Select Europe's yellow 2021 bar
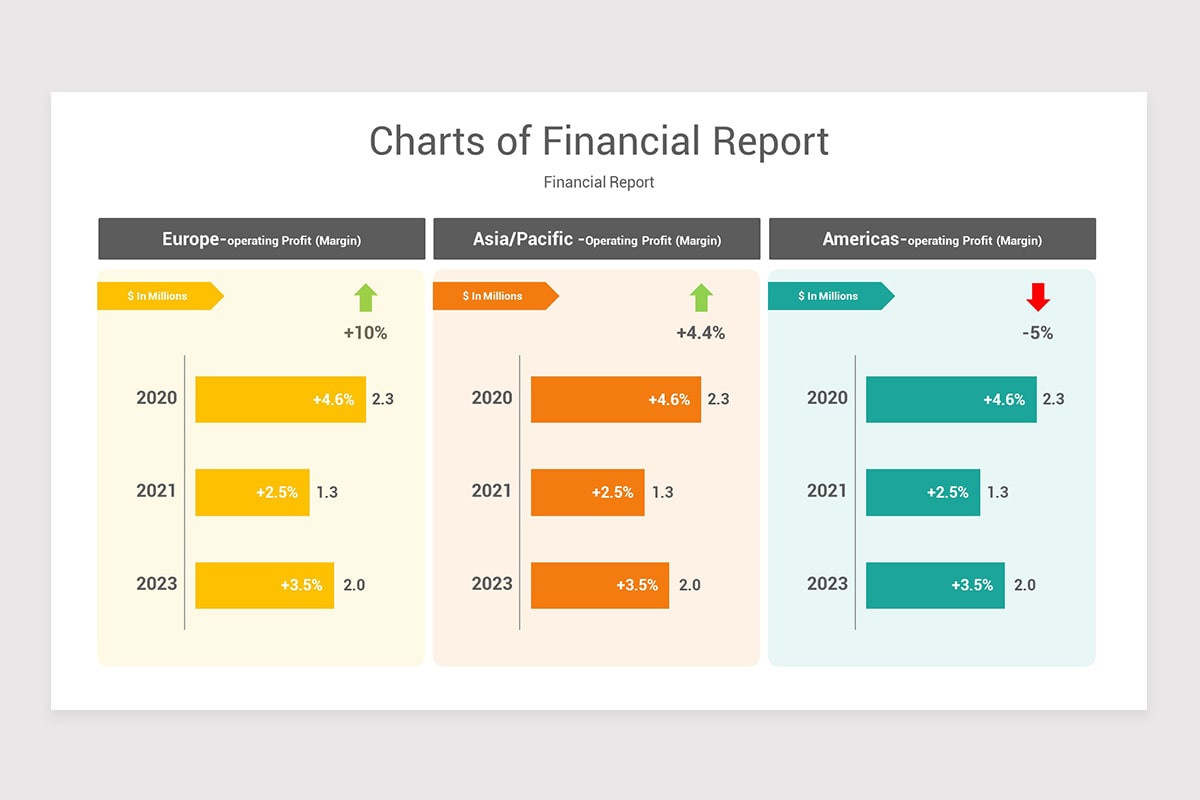Viewport: 1200px width, 800px height. tap(252, 492)
